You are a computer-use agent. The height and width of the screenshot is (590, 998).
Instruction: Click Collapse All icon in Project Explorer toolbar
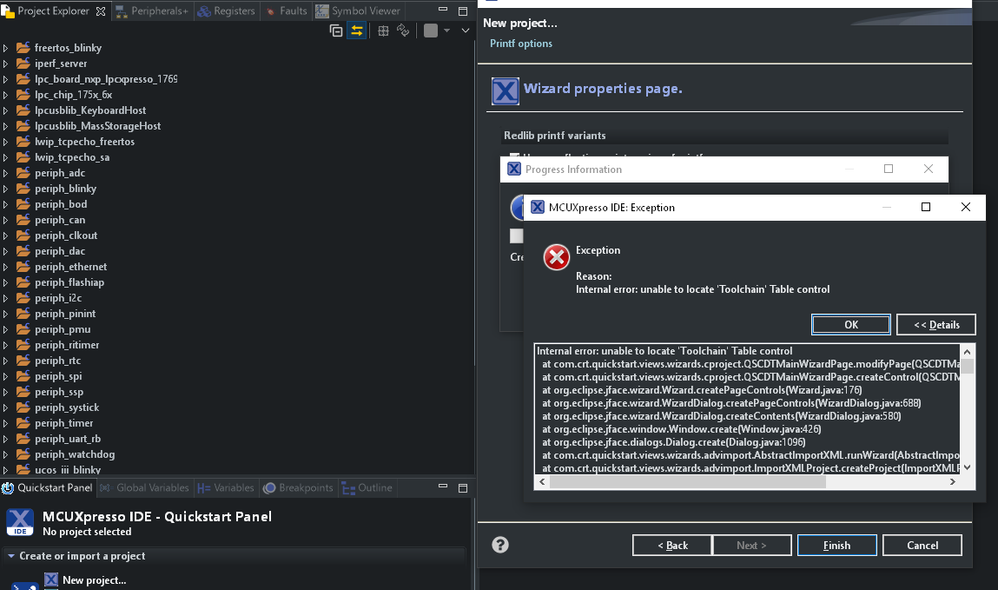tap(336, 31)
